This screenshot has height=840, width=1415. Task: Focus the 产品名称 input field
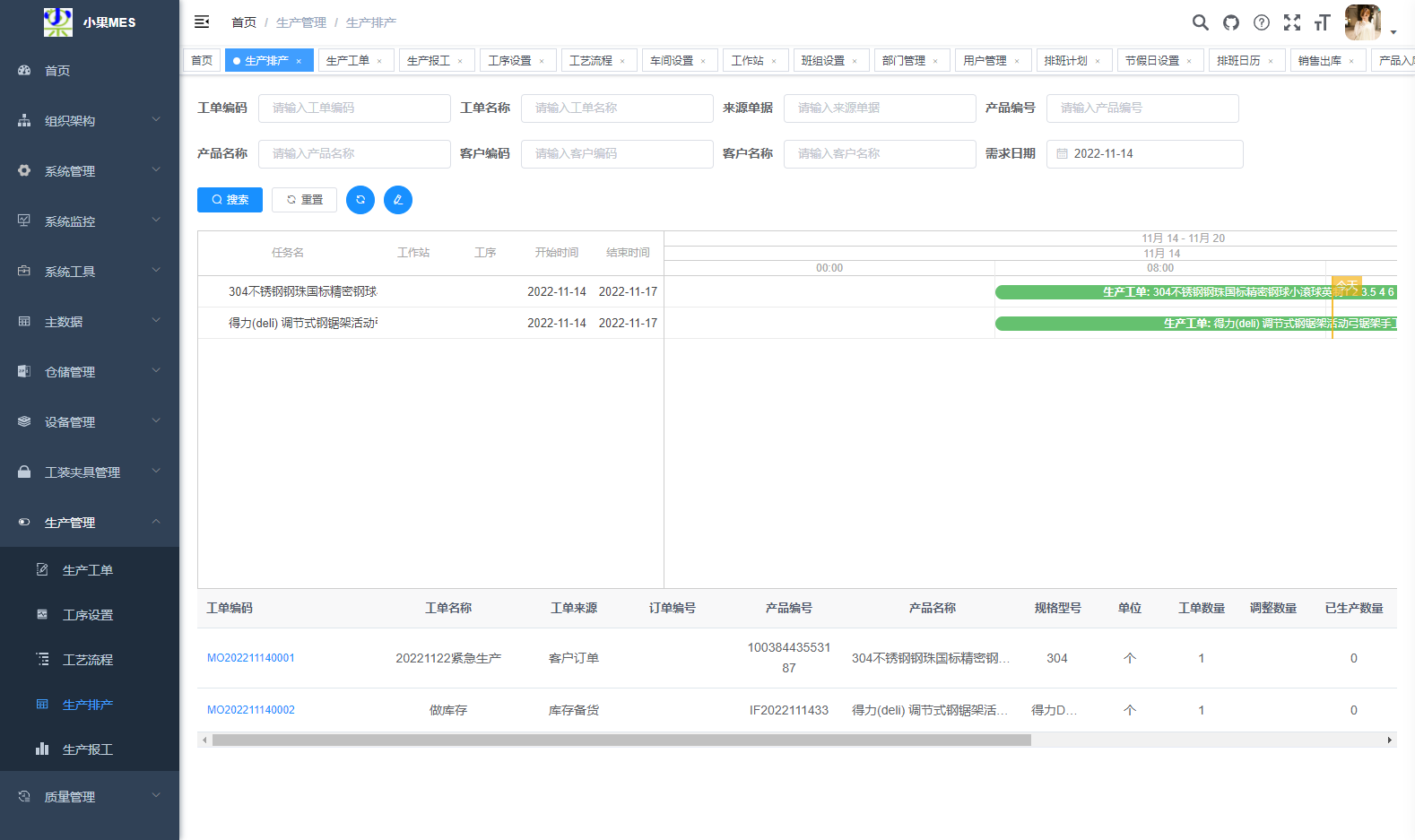click(x=354, y=153)
